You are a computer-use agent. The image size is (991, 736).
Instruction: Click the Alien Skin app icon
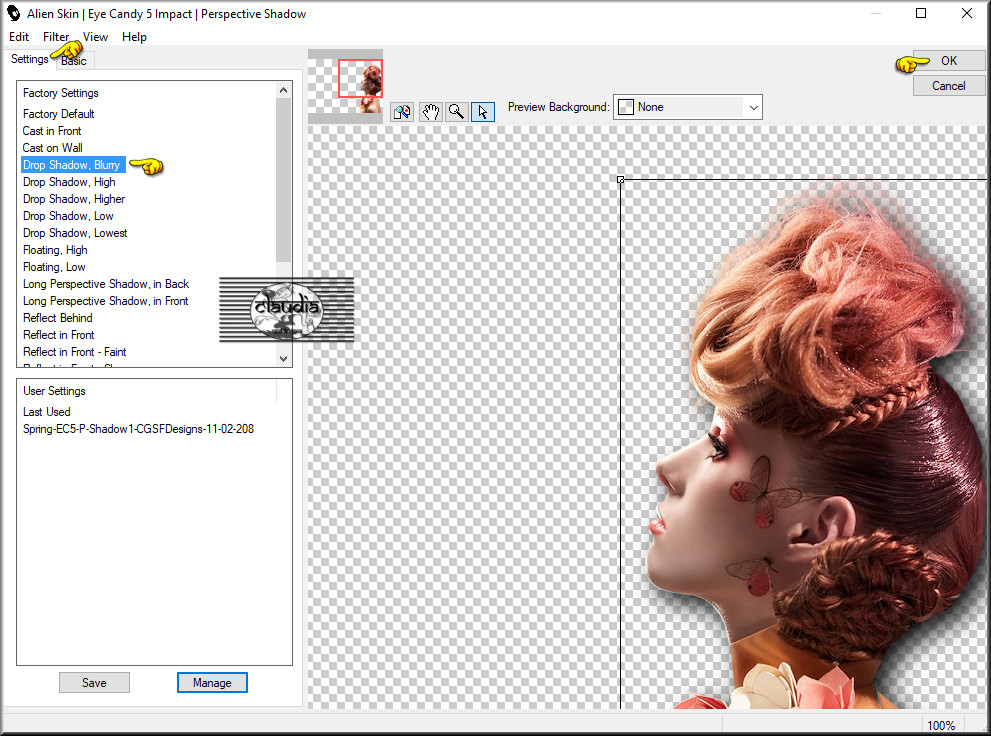(x=13, y=13)
